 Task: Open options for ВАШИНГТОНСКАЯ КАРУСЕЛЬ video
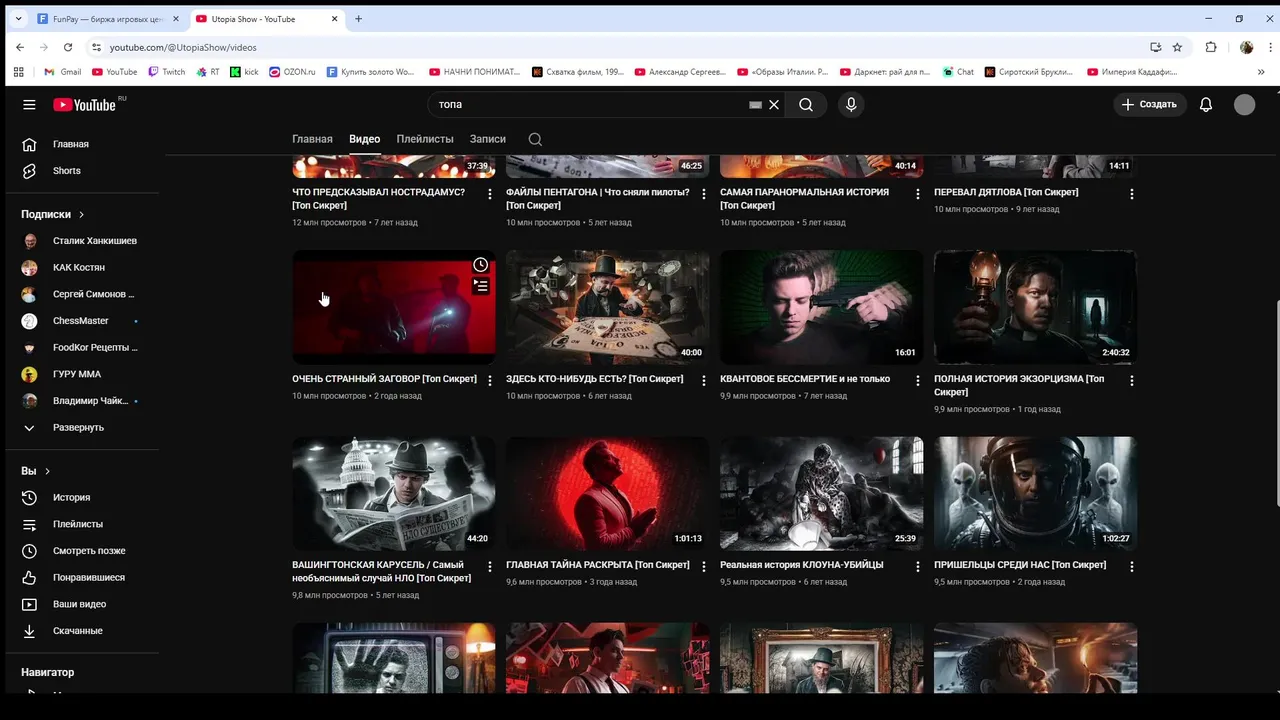[x=490, y=566]
